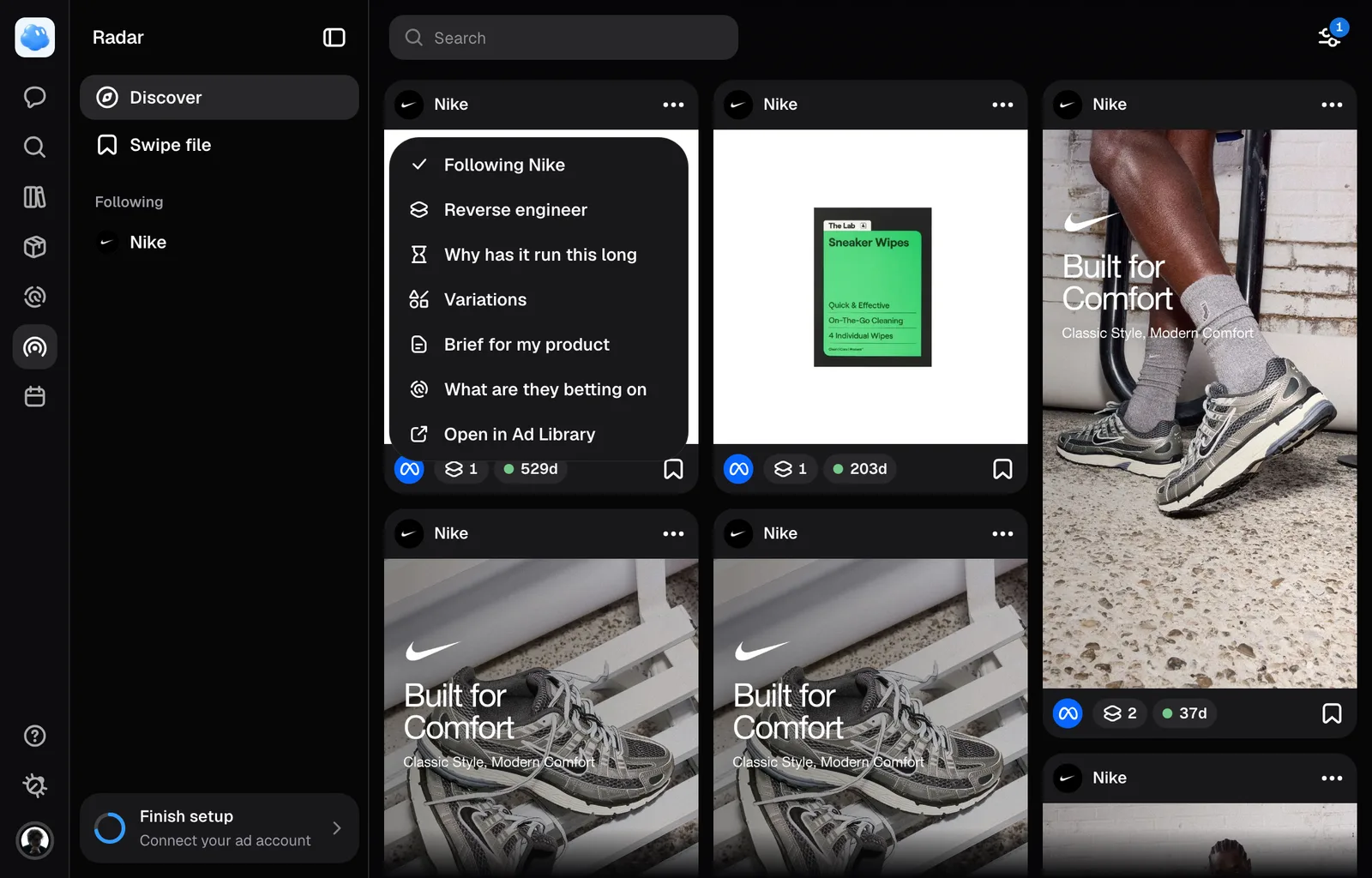Open more options on Sneaker Wipes Nike card
1372x878 pixels.
[x=1002, y=105]
